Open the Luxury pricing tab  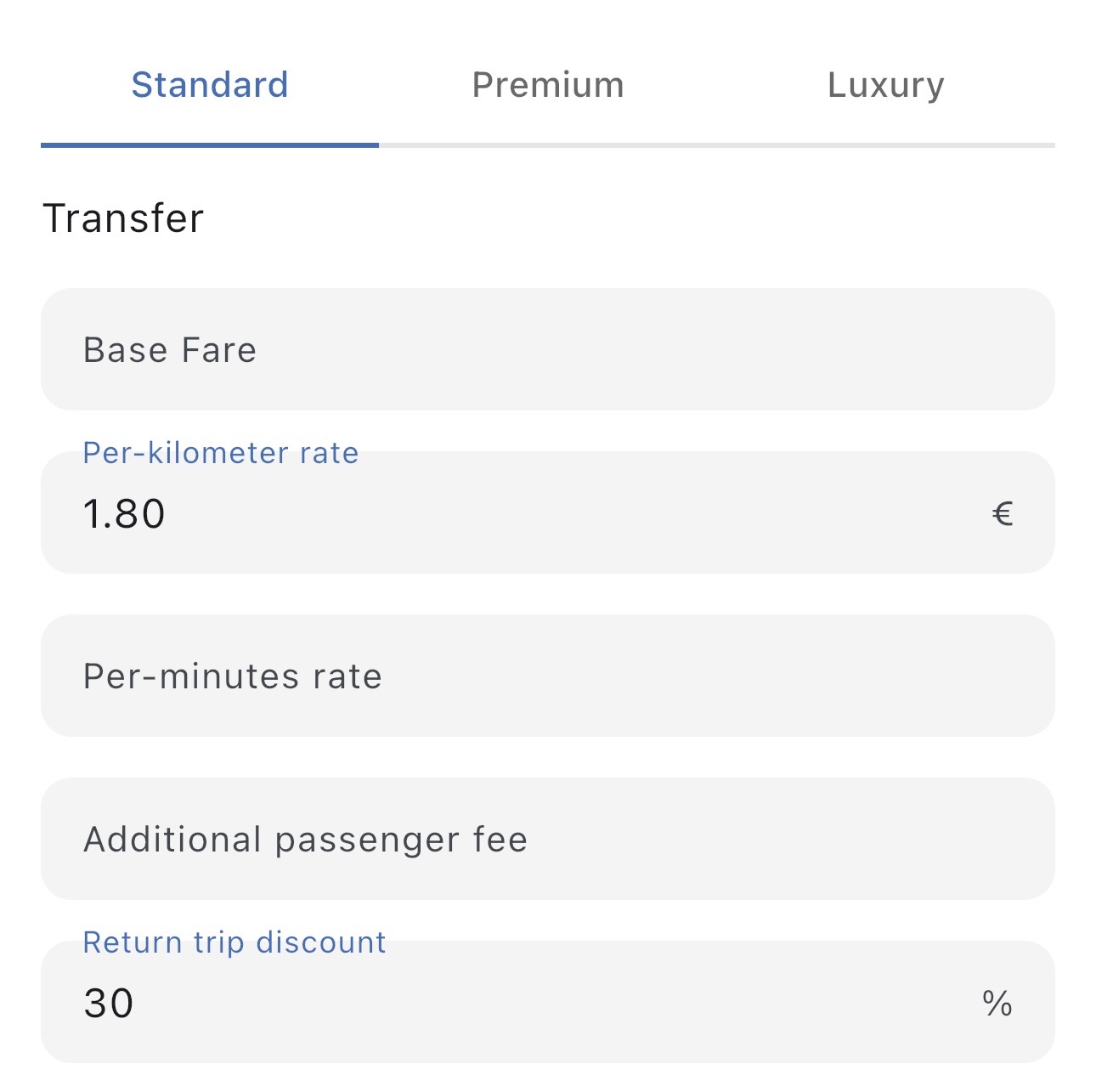point(884,84)
